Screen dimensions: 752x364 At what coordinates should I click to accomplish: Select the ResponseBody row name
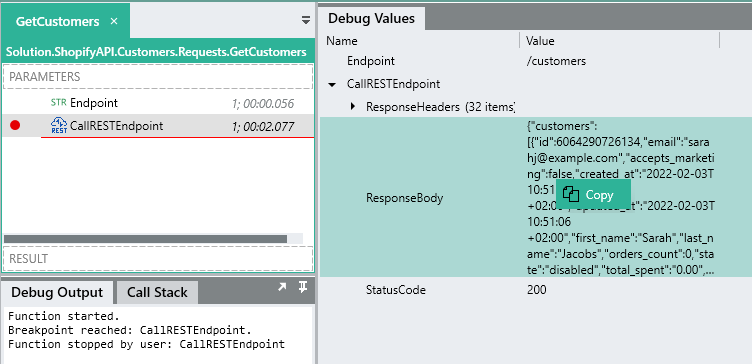click(404, 198)
